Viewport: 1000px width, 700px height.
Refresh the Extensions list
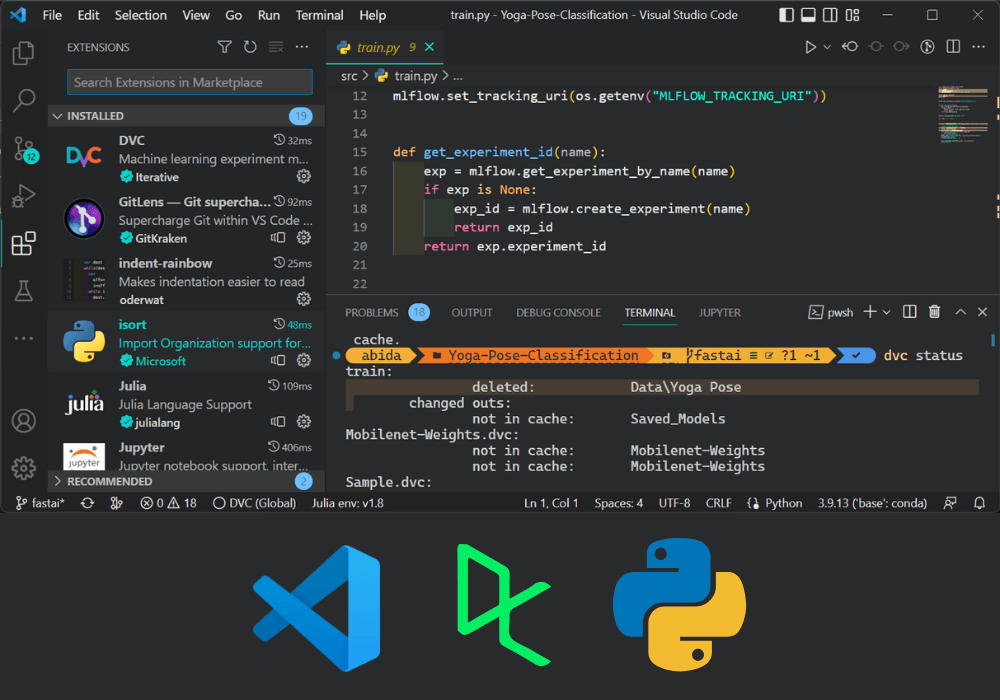tap(248, 47)
